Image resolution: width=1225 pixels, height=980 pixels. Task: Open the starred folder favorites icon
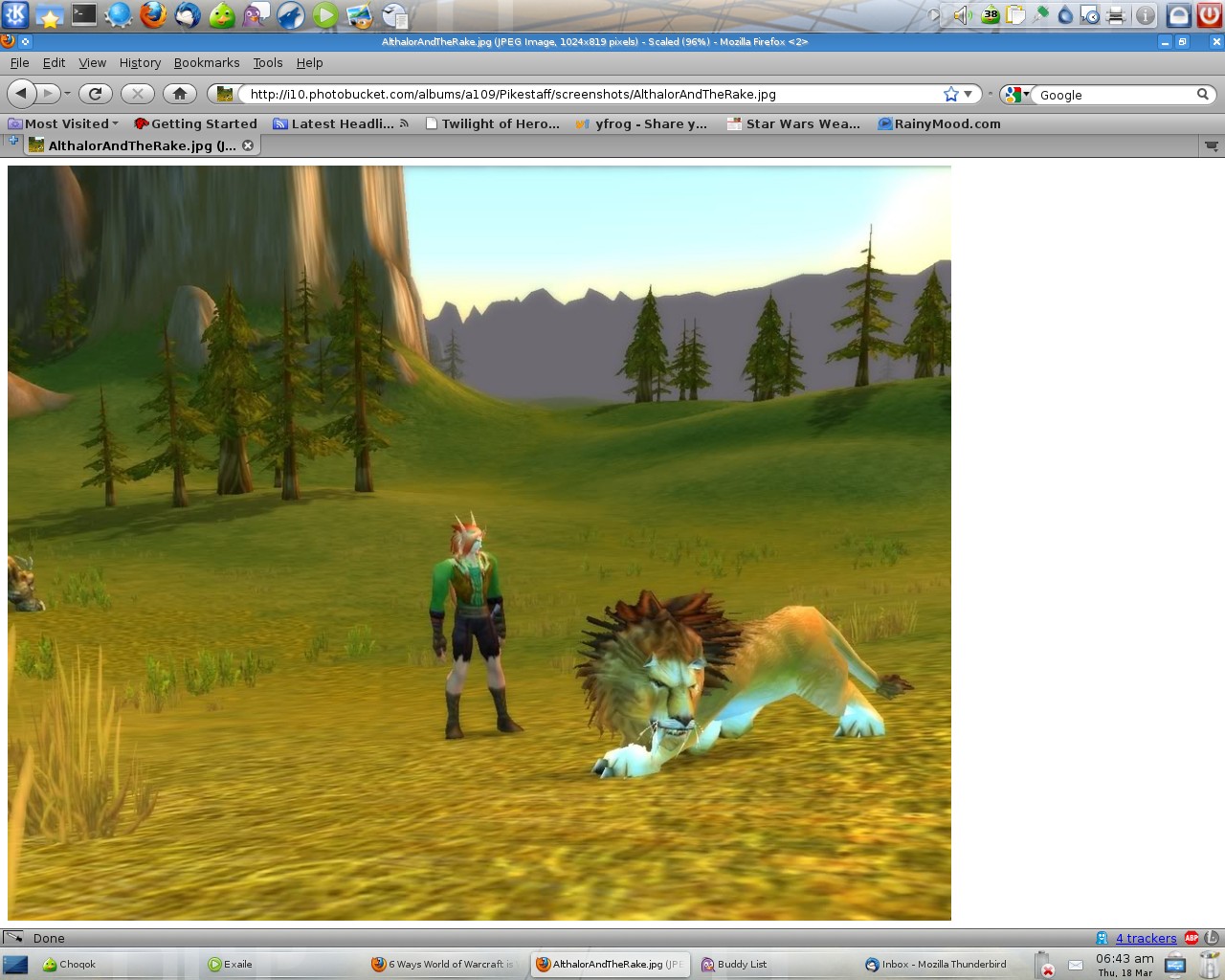50,14
